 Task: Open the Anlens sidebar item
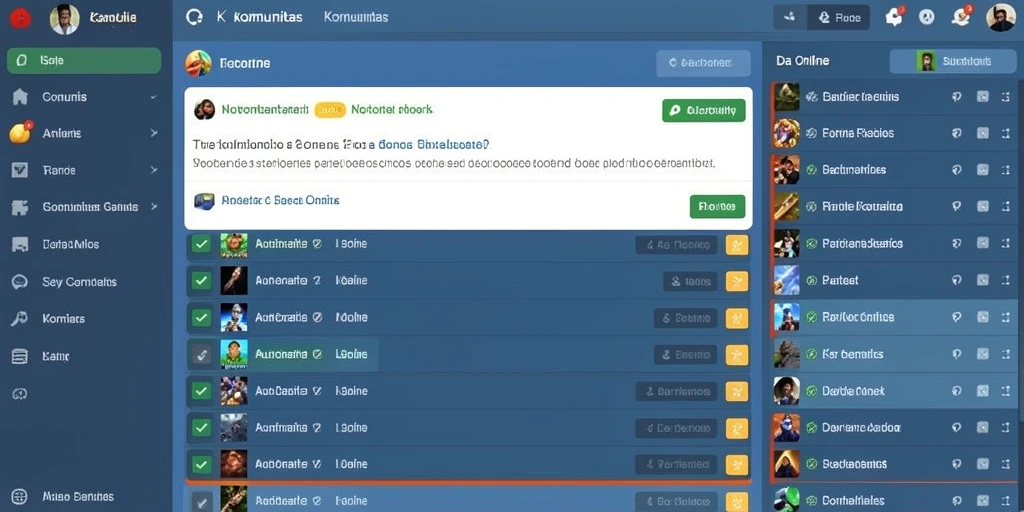tap(84, 133)
